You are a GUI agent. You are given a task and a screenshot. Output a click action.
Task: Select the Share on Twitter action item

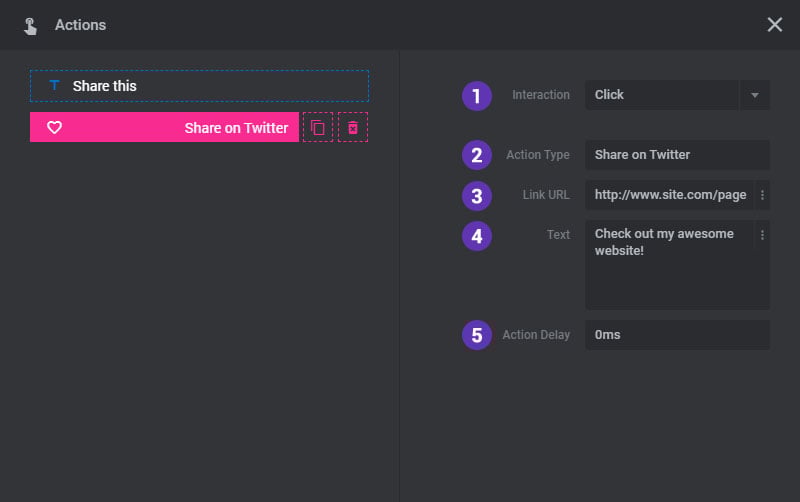[x=164, y=127]
